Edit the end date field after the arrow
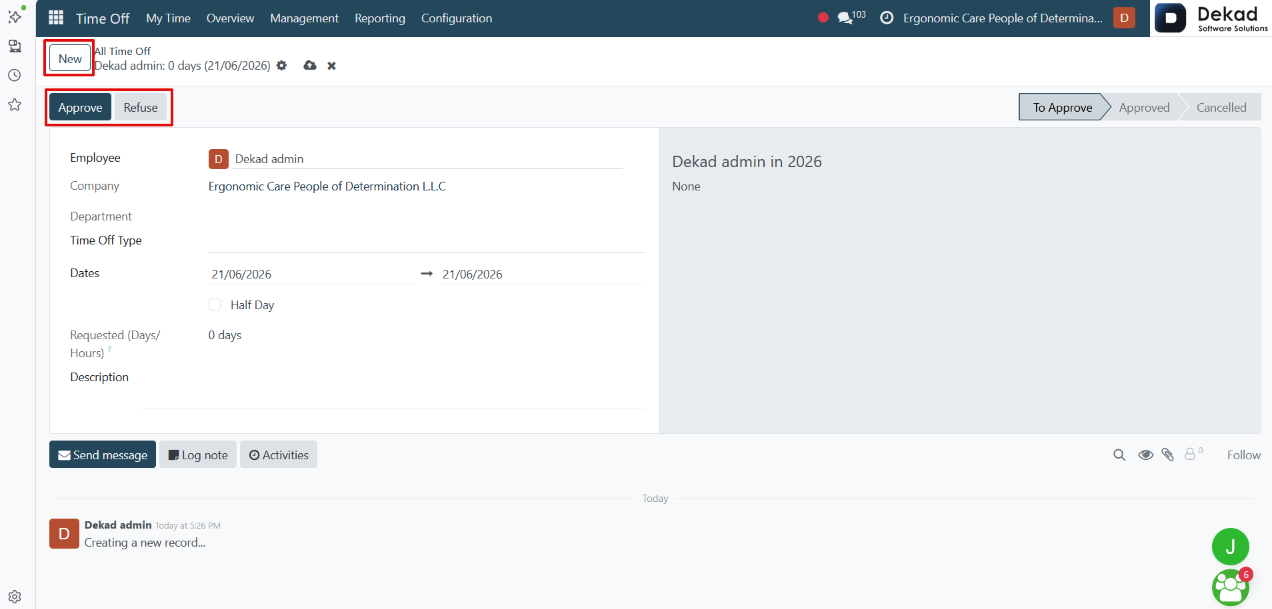 coord(542,274)
